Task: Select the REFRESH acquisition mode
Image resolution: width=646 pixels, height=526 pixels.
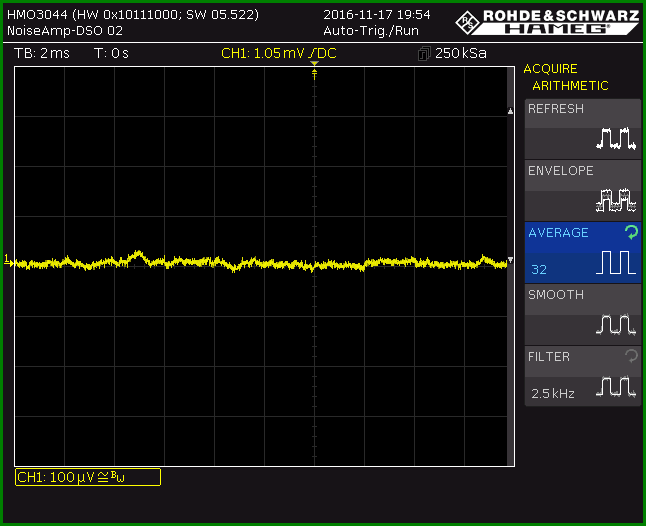Action: (583, 129)
